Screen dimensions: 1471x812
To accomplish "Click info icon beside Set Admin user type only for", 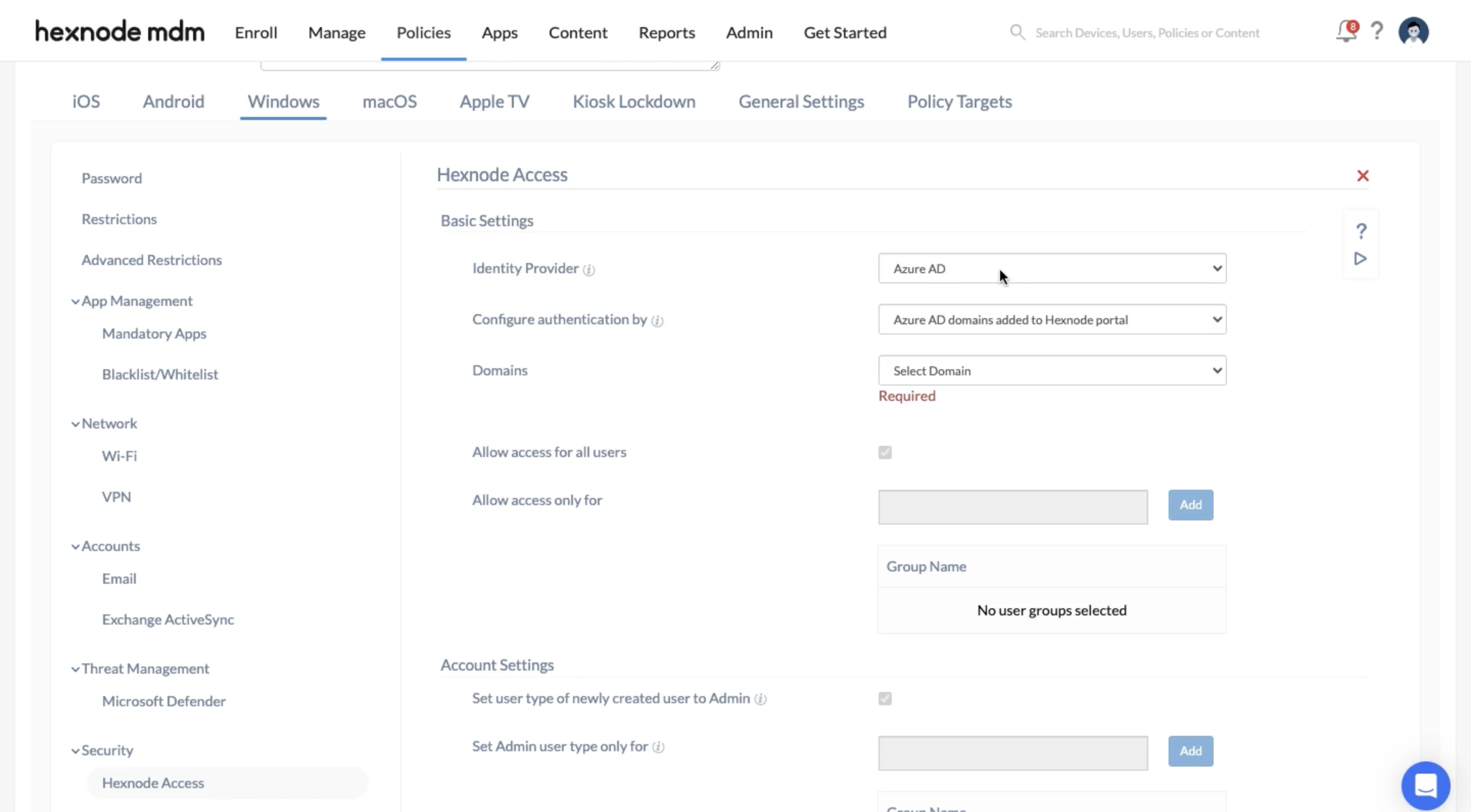I will (x=658, y=748).
